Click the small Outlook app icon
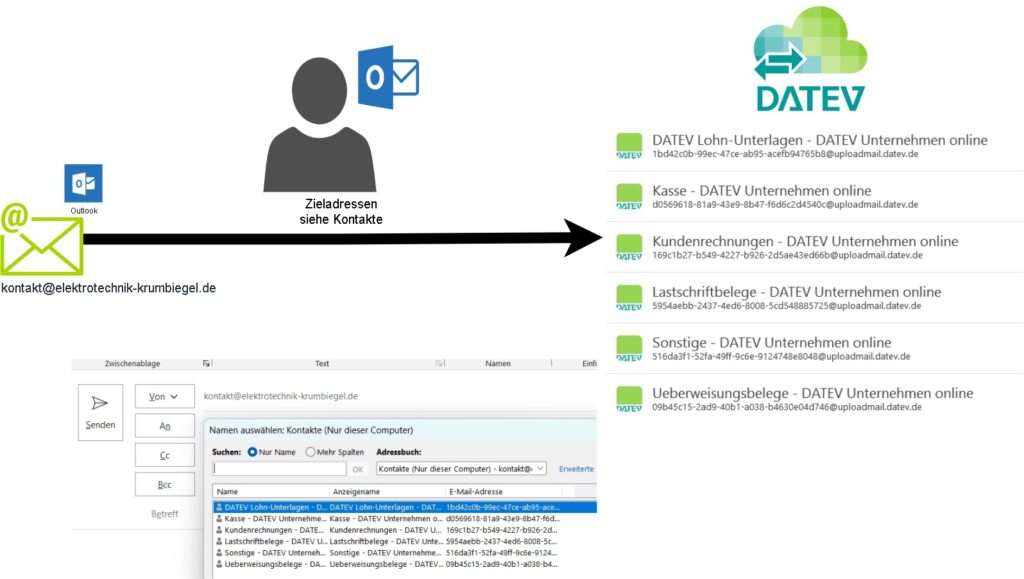The image size is (1024, 579). pos(83,185)
